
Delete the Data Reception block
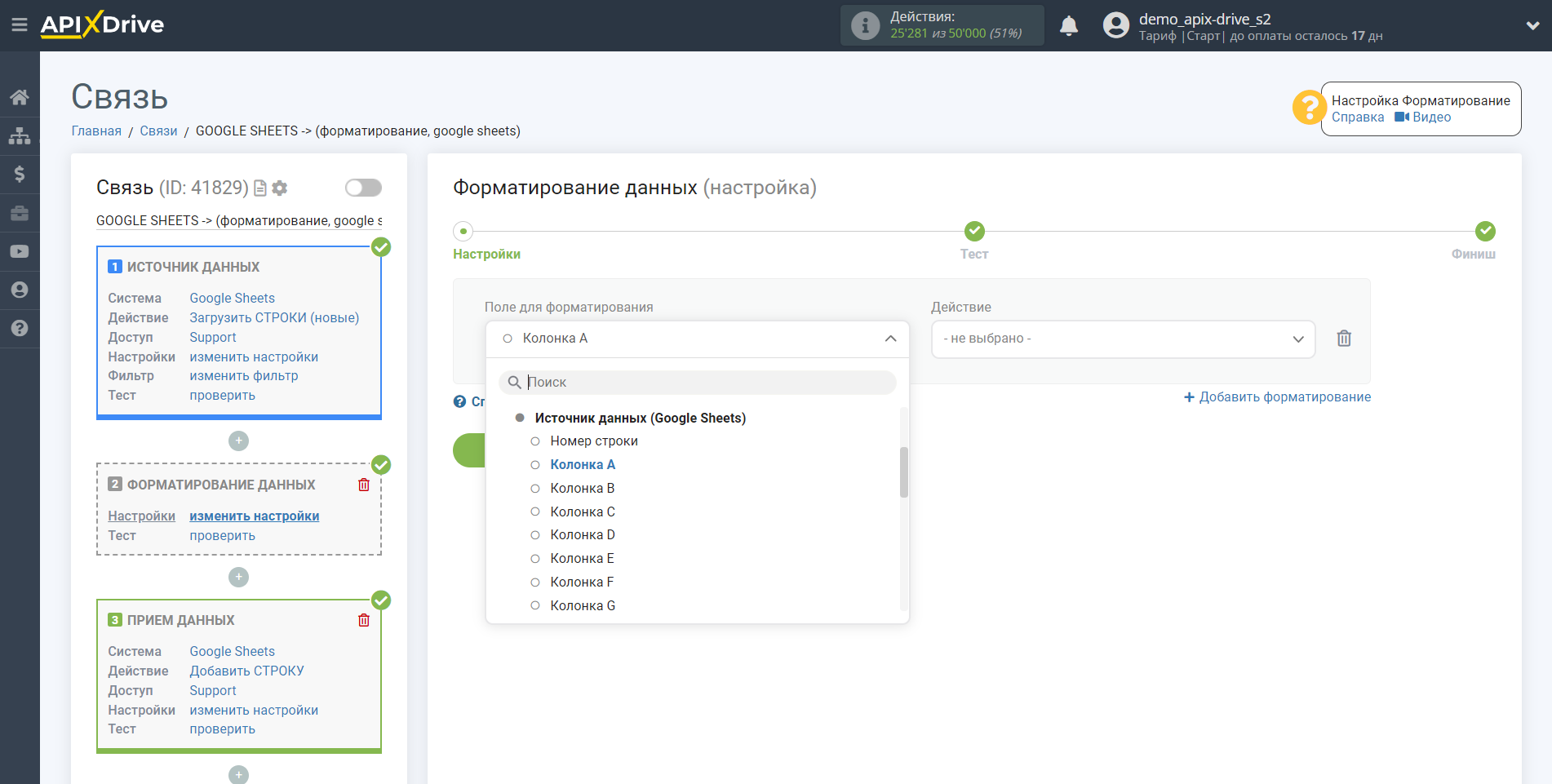coord(364,620)
